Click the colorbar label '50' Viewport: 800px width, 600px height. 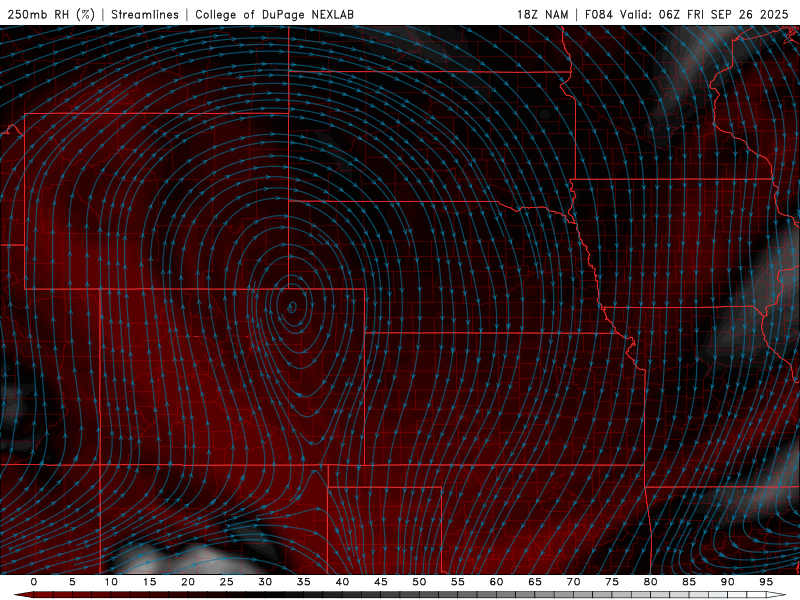[x=419, y=582]
